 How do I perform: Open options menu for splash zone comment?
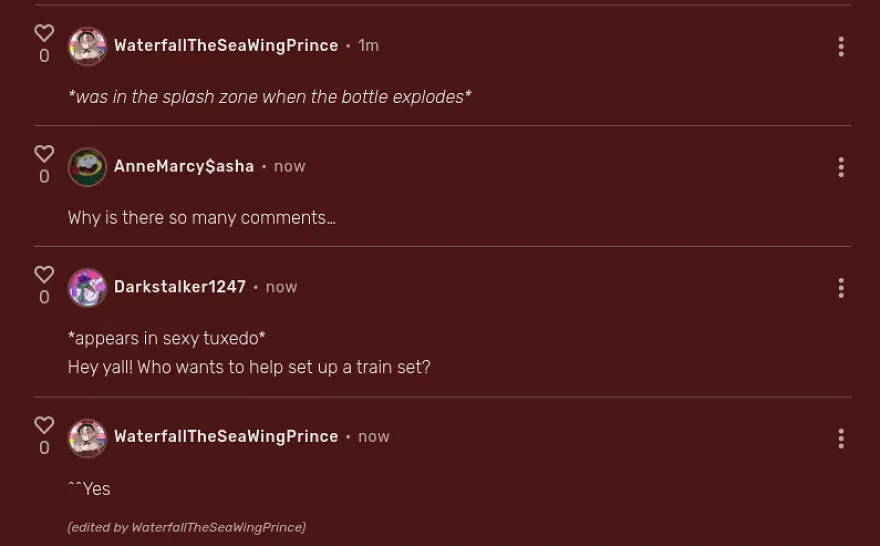click(841, 47)
